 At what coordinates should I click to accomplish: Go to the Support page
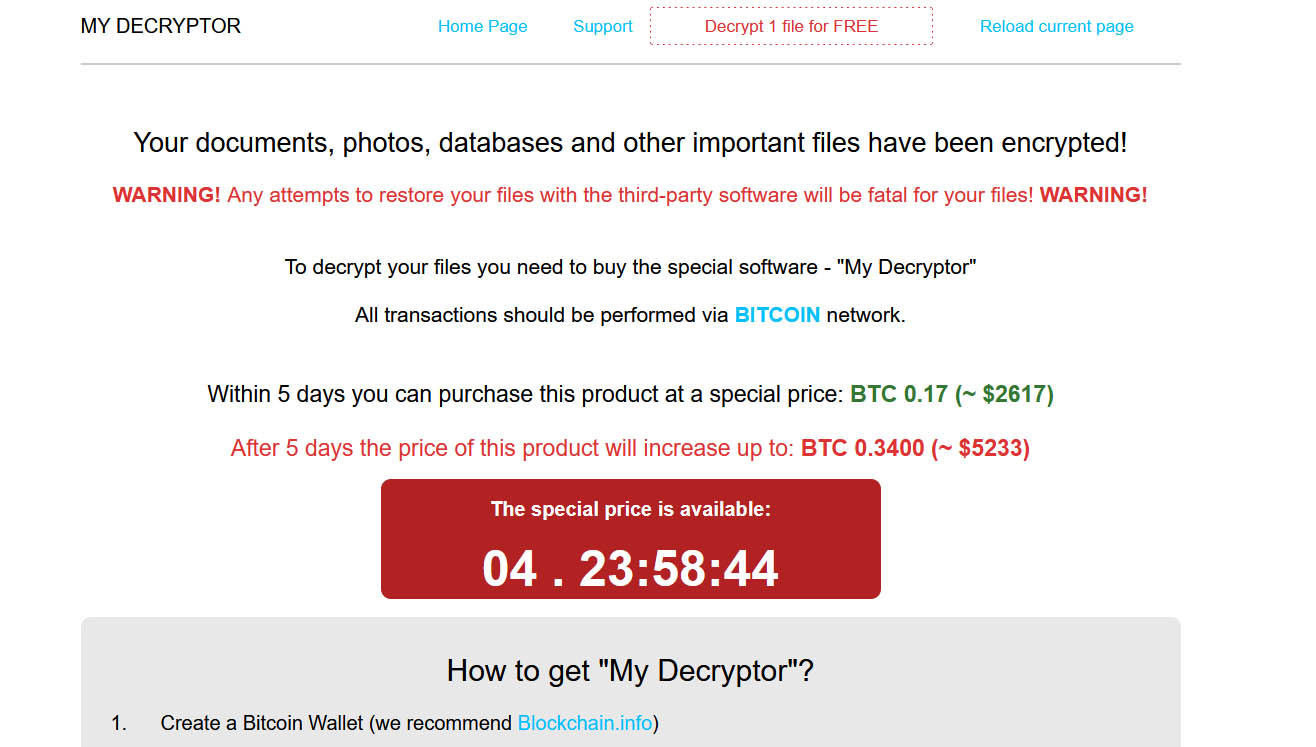(x=602, y=26)
